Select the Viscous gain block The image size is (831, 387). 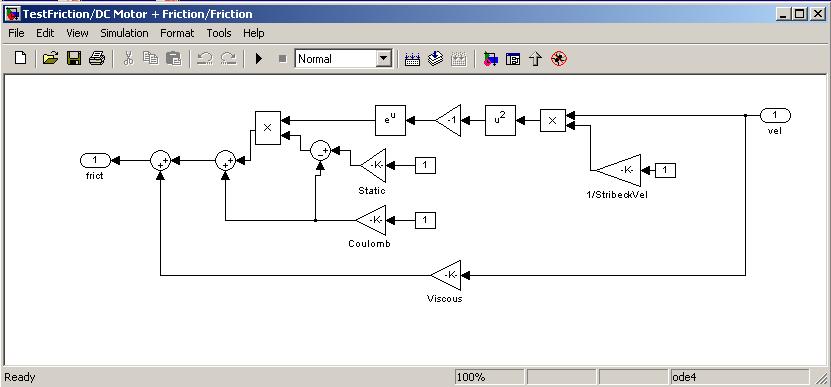click(x=447, y=275)
